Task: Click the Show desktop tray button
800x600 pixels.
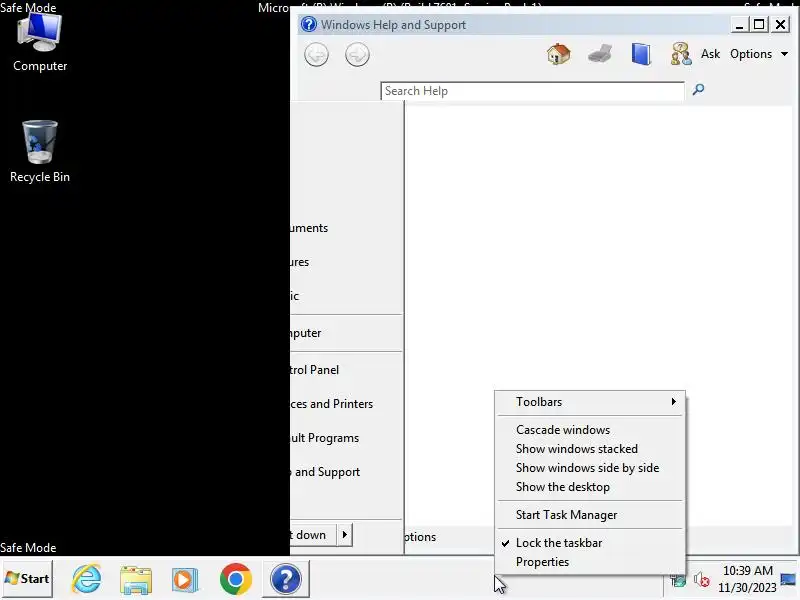Action: tap(788, 579)
